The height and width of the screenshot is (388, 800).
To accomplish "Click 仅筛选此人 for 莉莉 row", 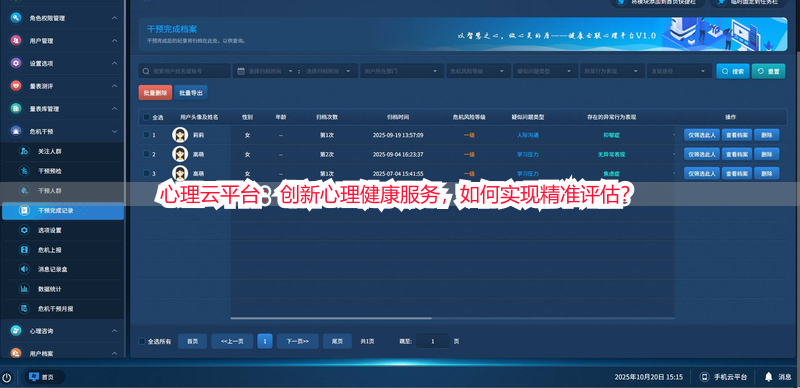I will pos(702,135).
